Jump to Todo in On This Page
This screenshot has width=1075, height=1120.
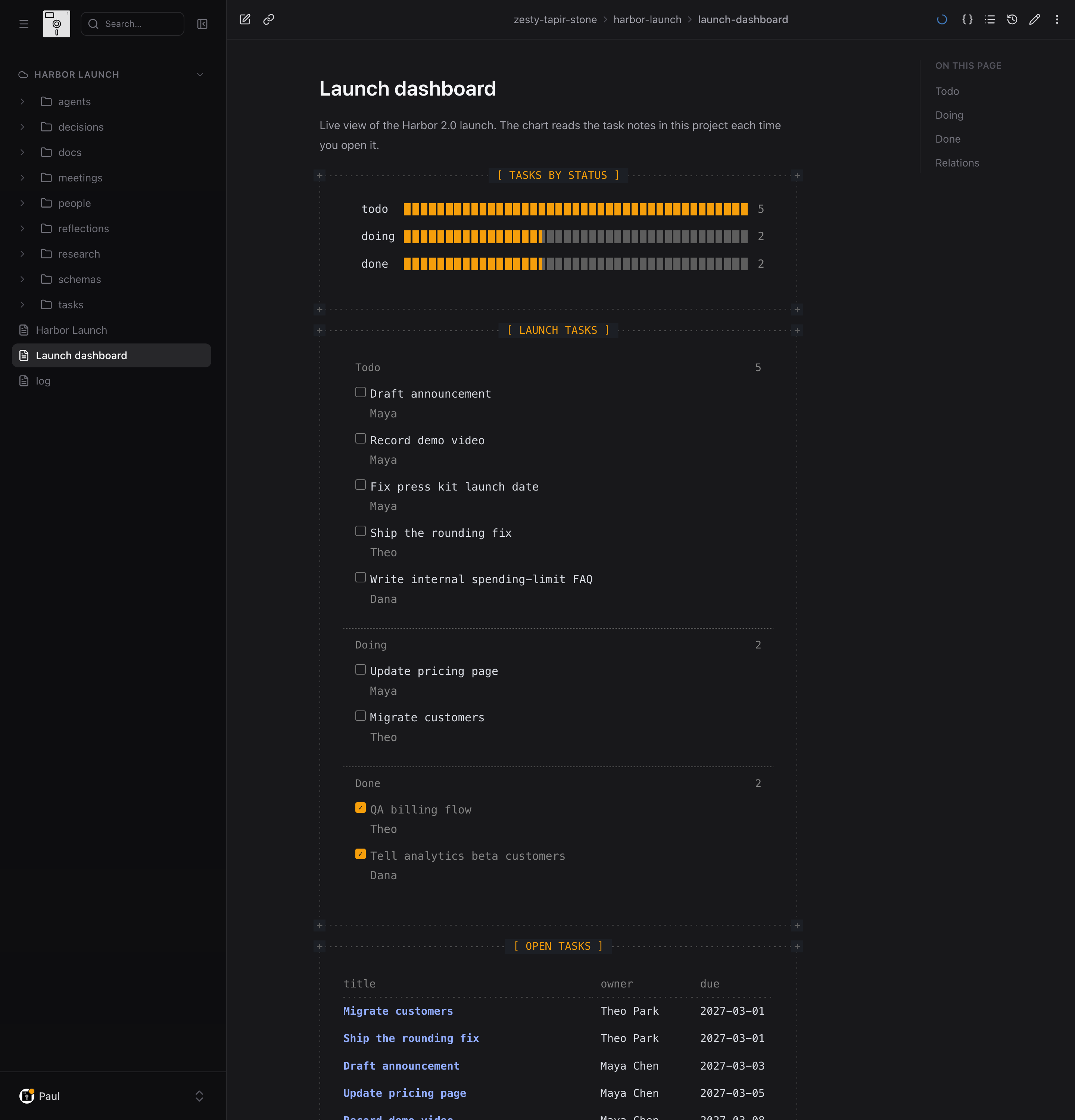click(947, 91)
